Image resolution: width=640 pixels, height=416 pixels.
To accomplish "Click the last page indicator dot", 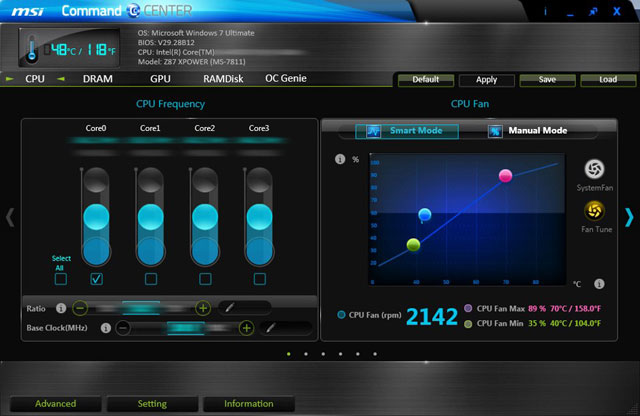I will (375, 354).
